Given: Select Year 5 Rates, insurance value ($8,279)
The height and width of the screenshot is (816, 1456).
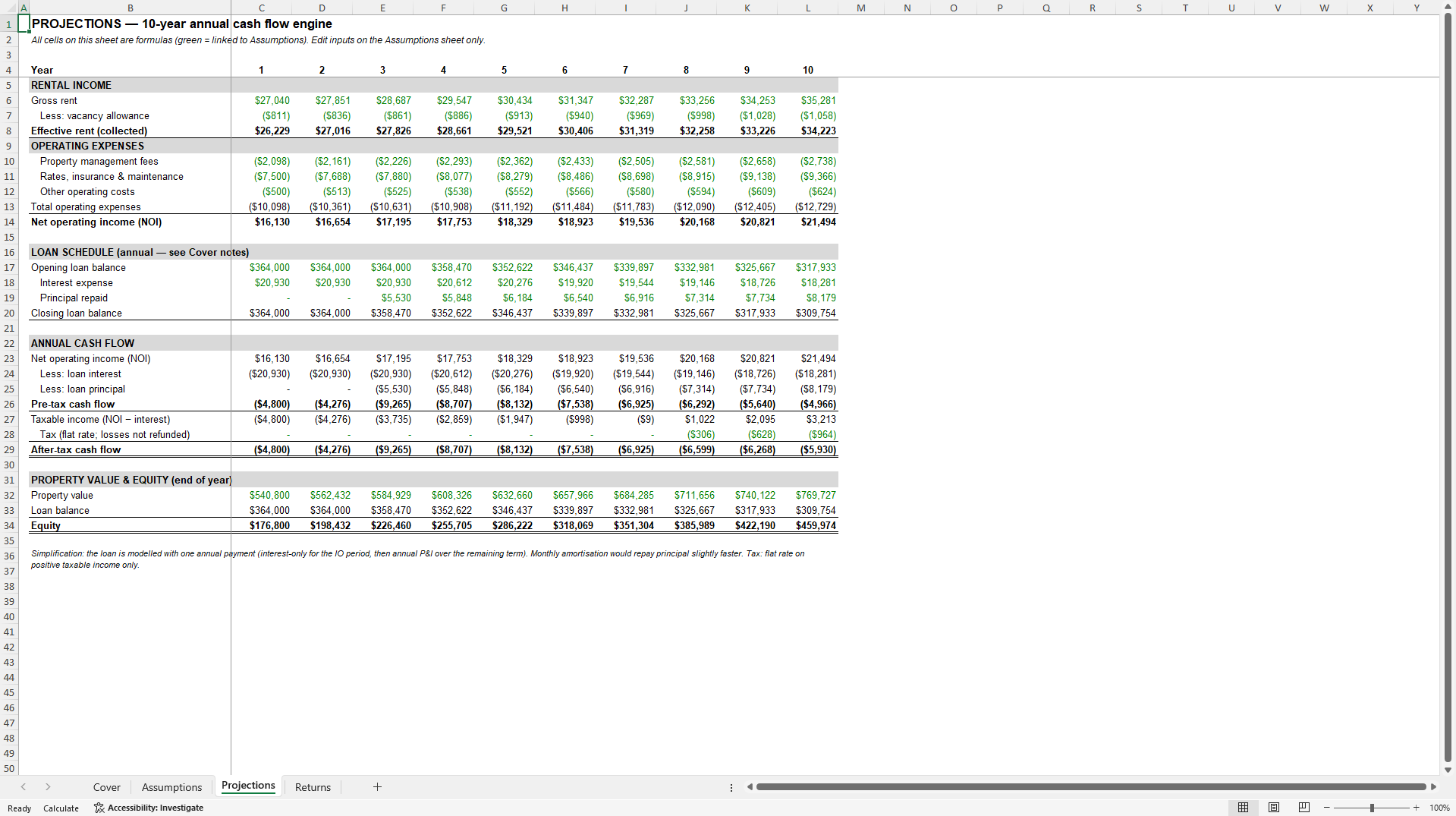Looking at the screenshot, I should 505,176.
